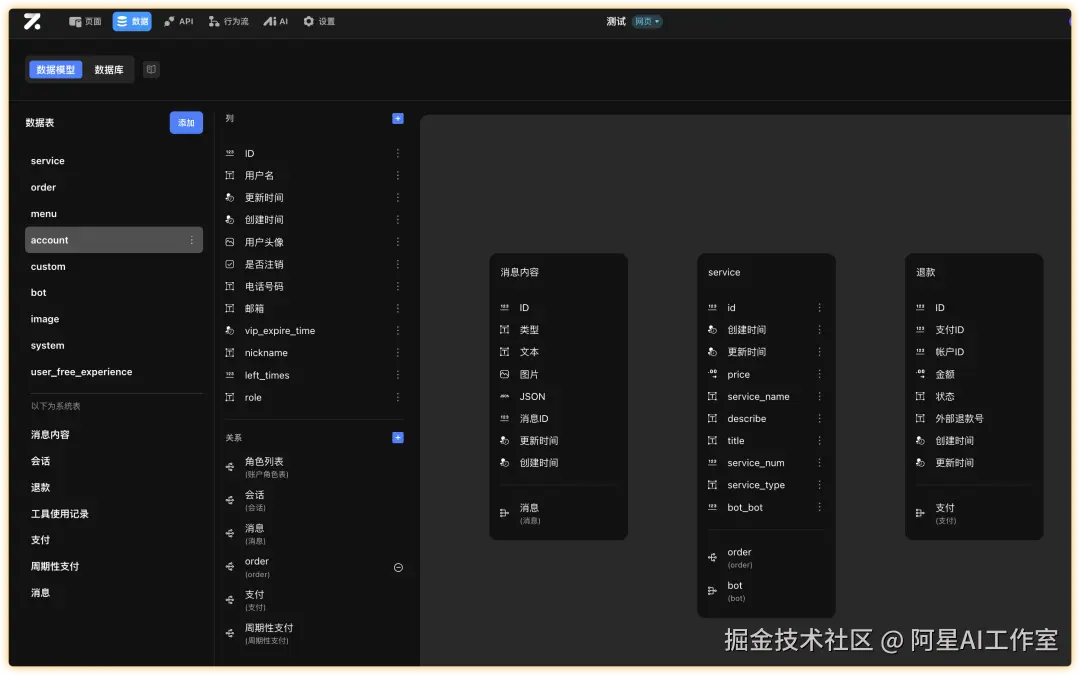
Task: Click the 添加 button to add a table
Action: (x=186, y=122)
